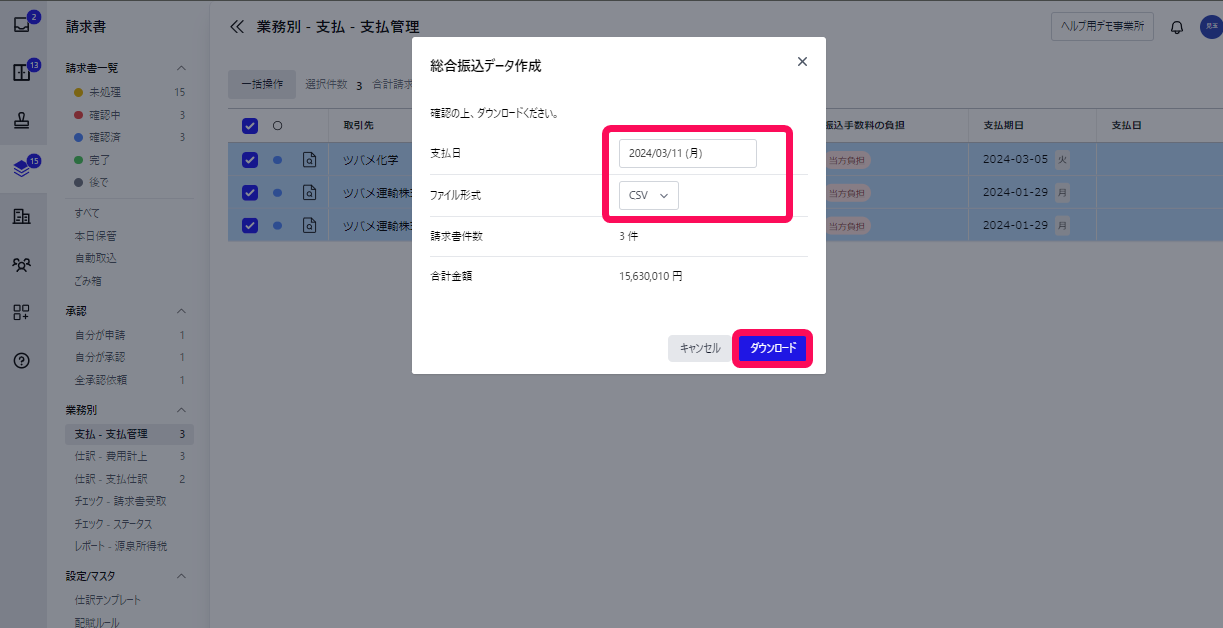This screenshot has width=1223, height=628.
Task: Open the building company icon in left rail
Action: pos(22,216)
